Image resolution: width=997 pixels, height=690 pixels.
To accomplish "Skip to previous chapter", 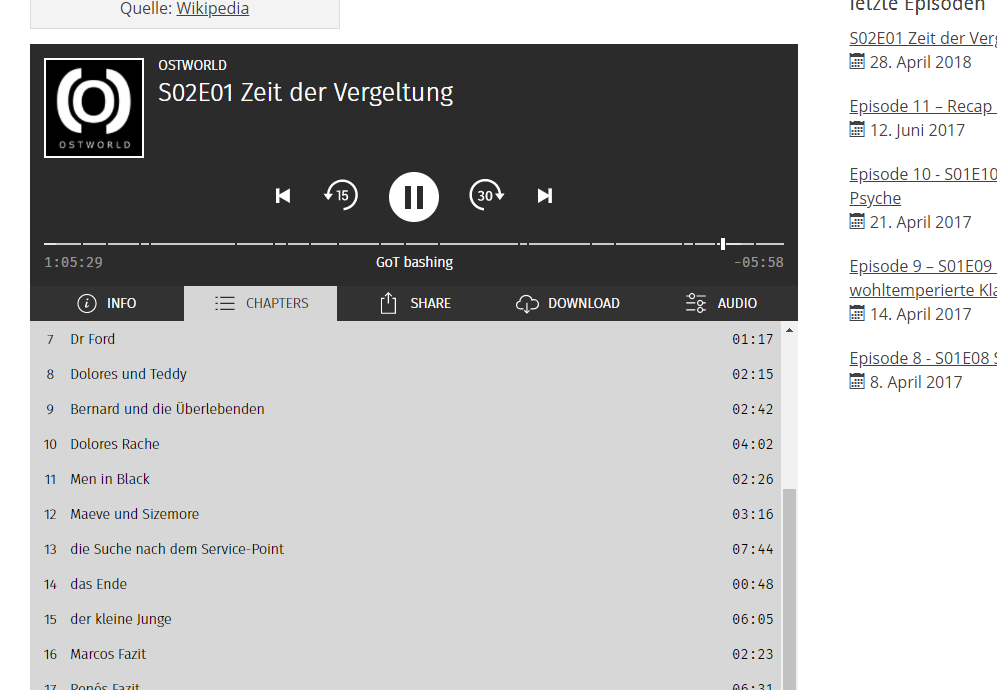I will [283, 196].
